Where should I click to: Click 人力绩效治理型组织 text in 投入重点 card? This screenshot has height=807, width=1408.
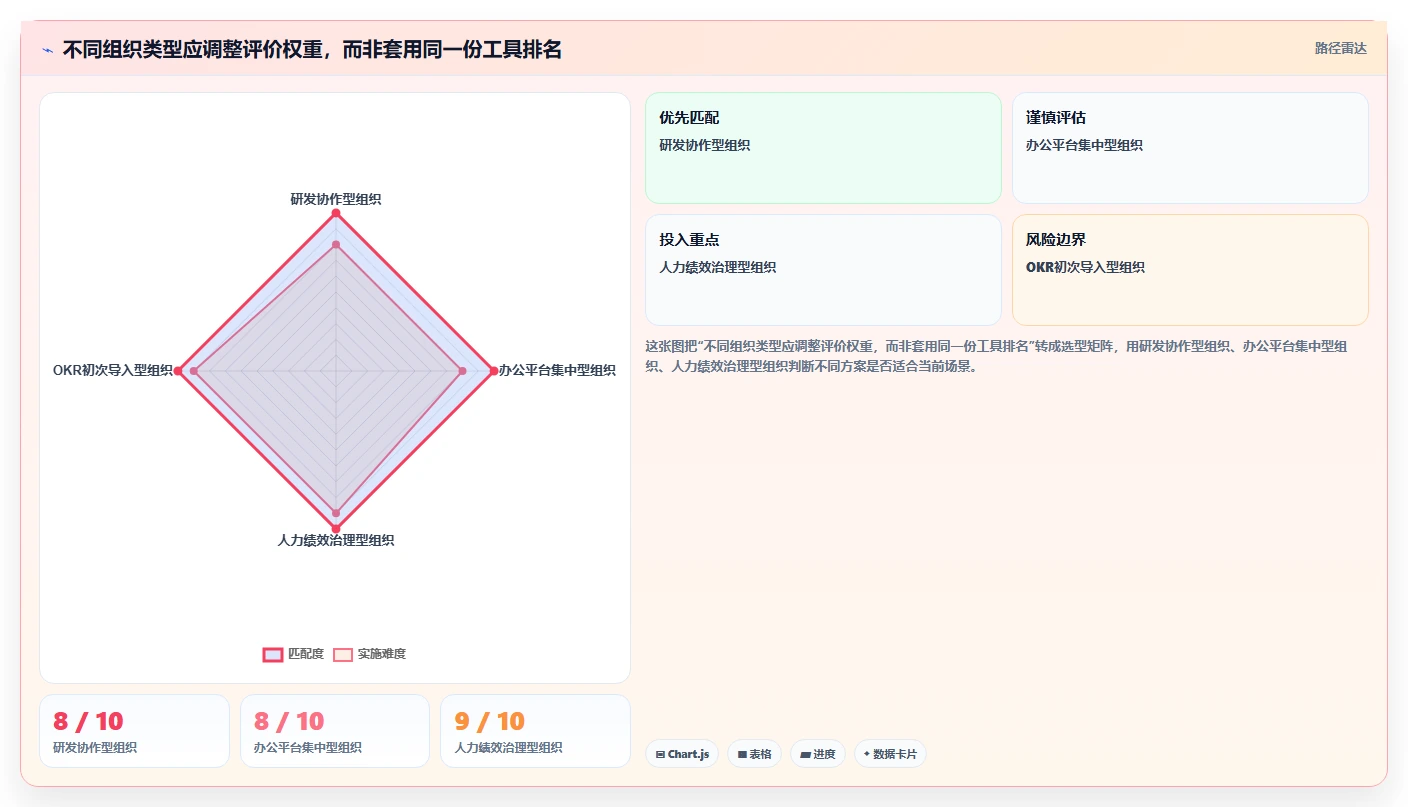[x=717, y=267]
